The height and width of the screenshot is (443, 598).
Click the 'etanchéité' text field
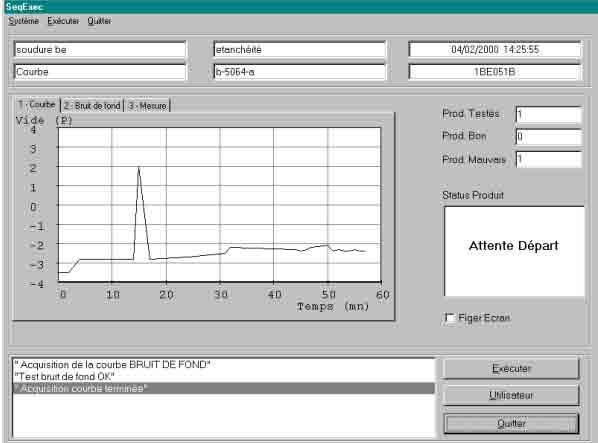coord(299,50)
